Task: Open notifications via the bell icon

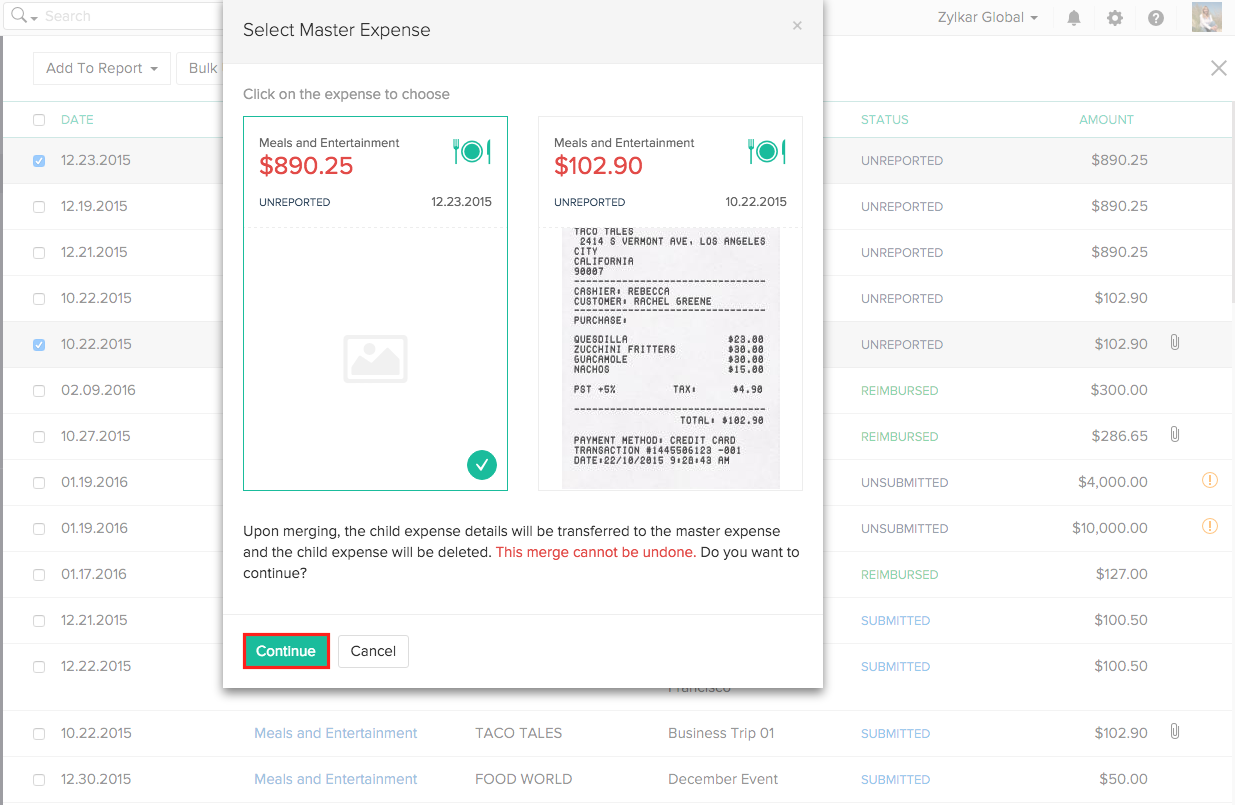Action: click(1074, 17)
